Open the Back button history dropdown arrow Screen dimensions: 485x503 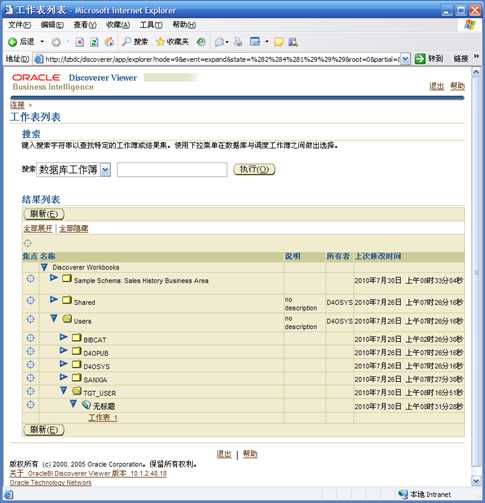click(42, 42)
